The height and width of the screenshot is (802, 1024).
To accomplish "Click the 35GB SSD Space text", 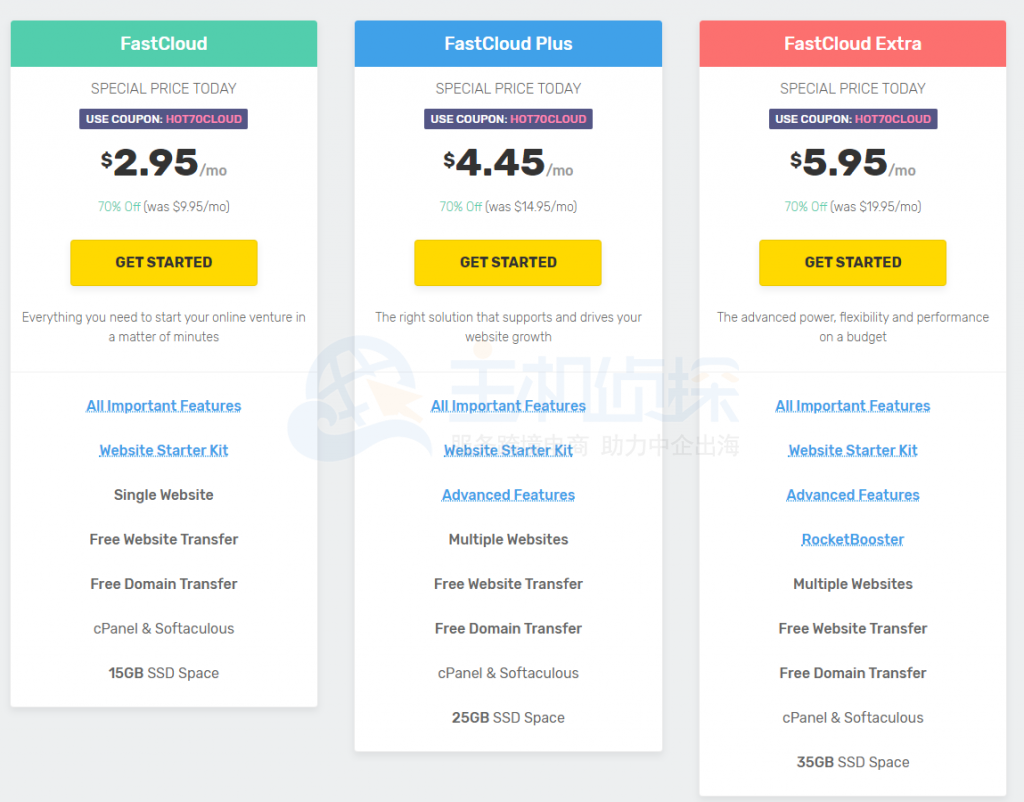I will tap(852, 762).
